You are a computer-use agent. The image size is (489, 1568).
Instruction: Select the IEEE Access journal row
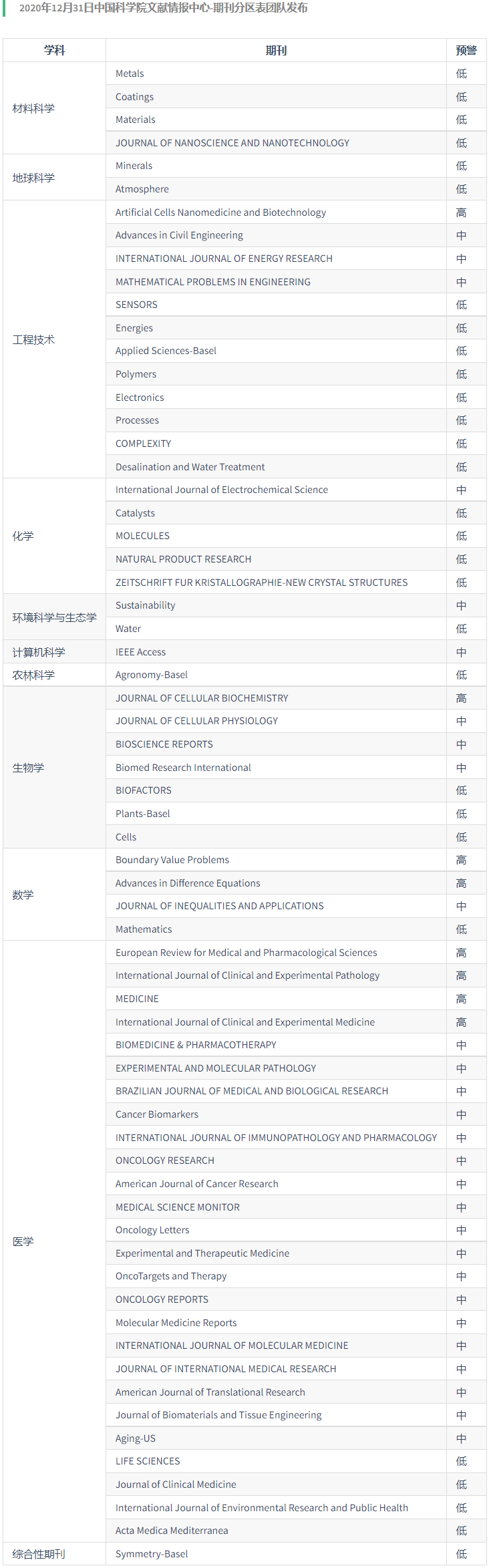140,652
